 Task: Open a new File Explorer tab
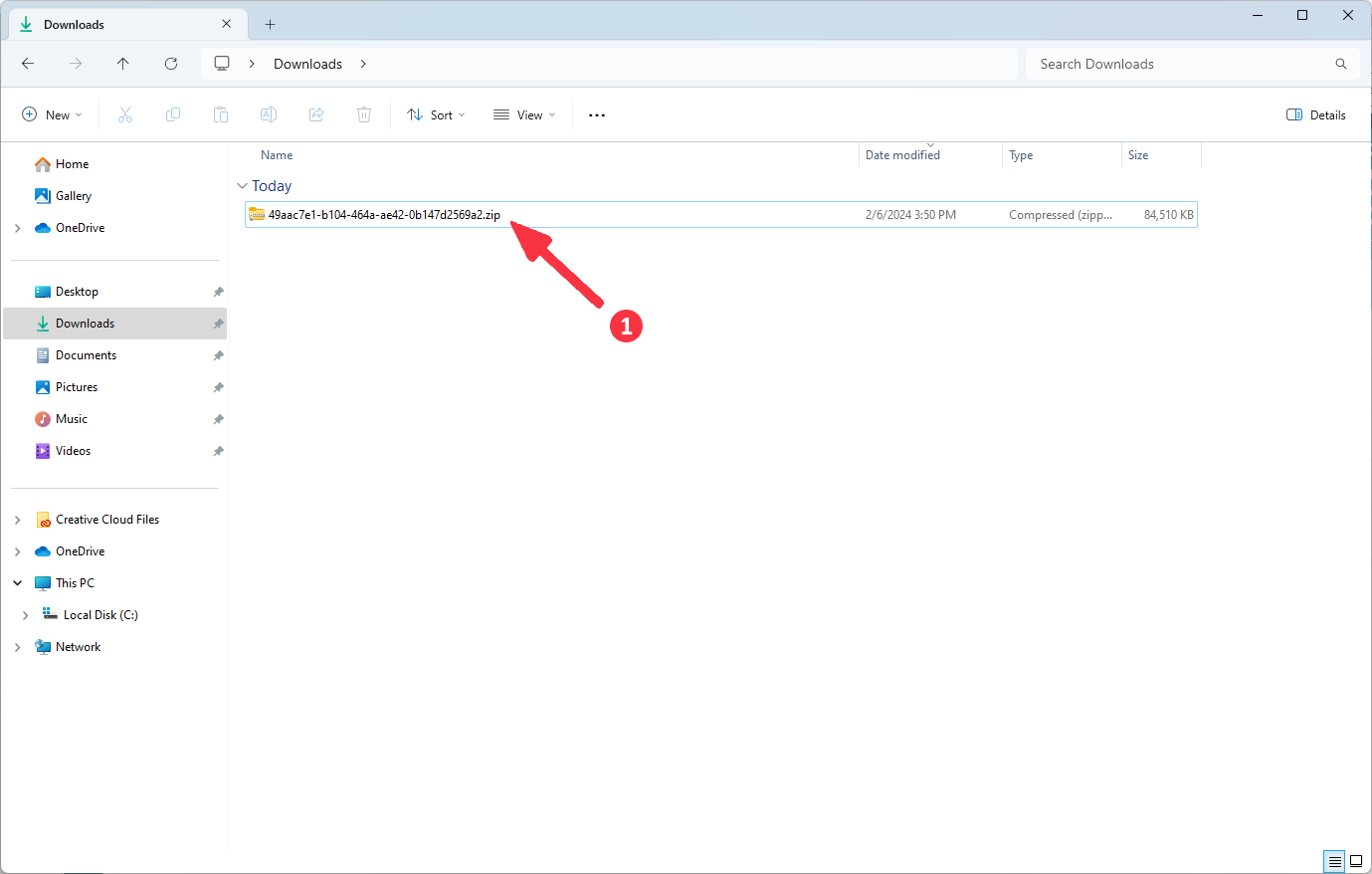click(270, 24)
